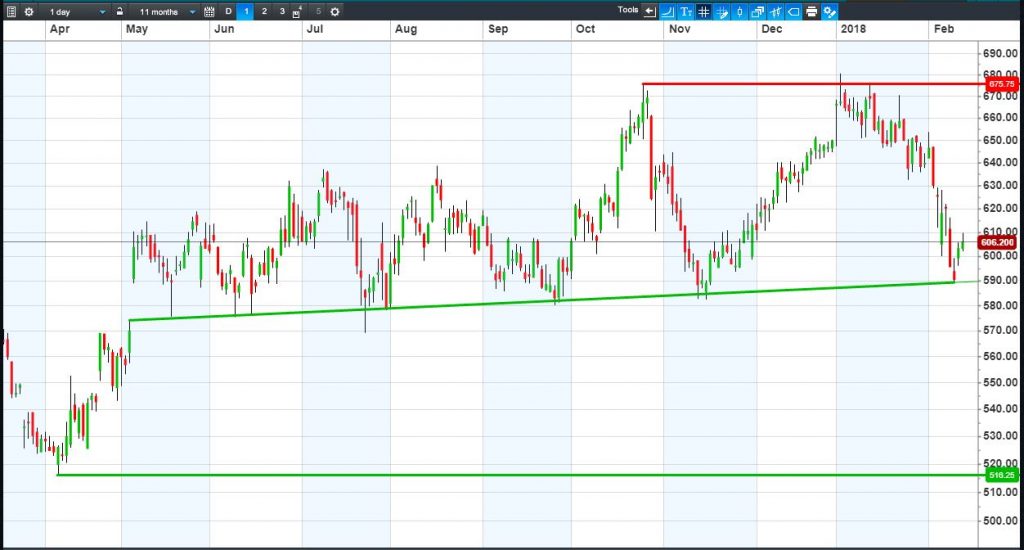Switch to chart layout preset 2
This screenshot has height=550, width=1024.
[x=264, y=11]
